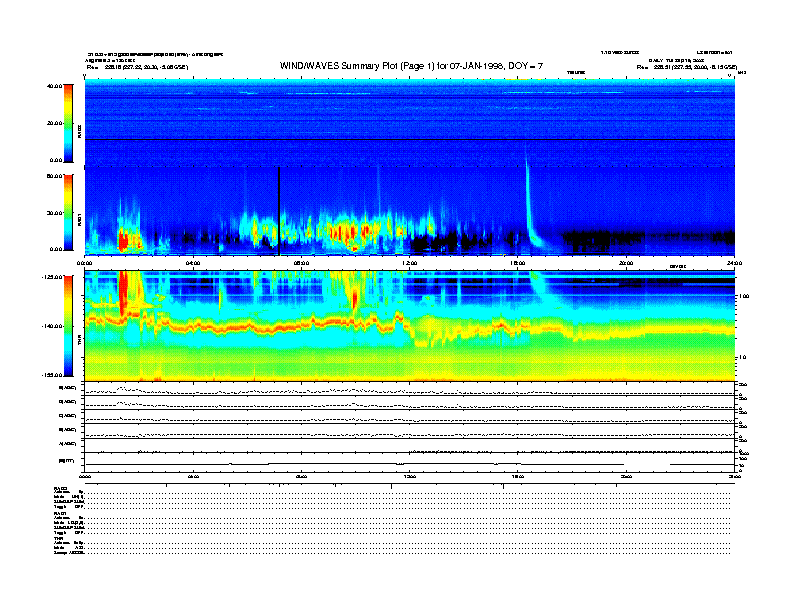Click the 20:00 tick label under RAD1 spectrogram
Image resolution: width=792 pixels, height=612 pixels.
626,263
